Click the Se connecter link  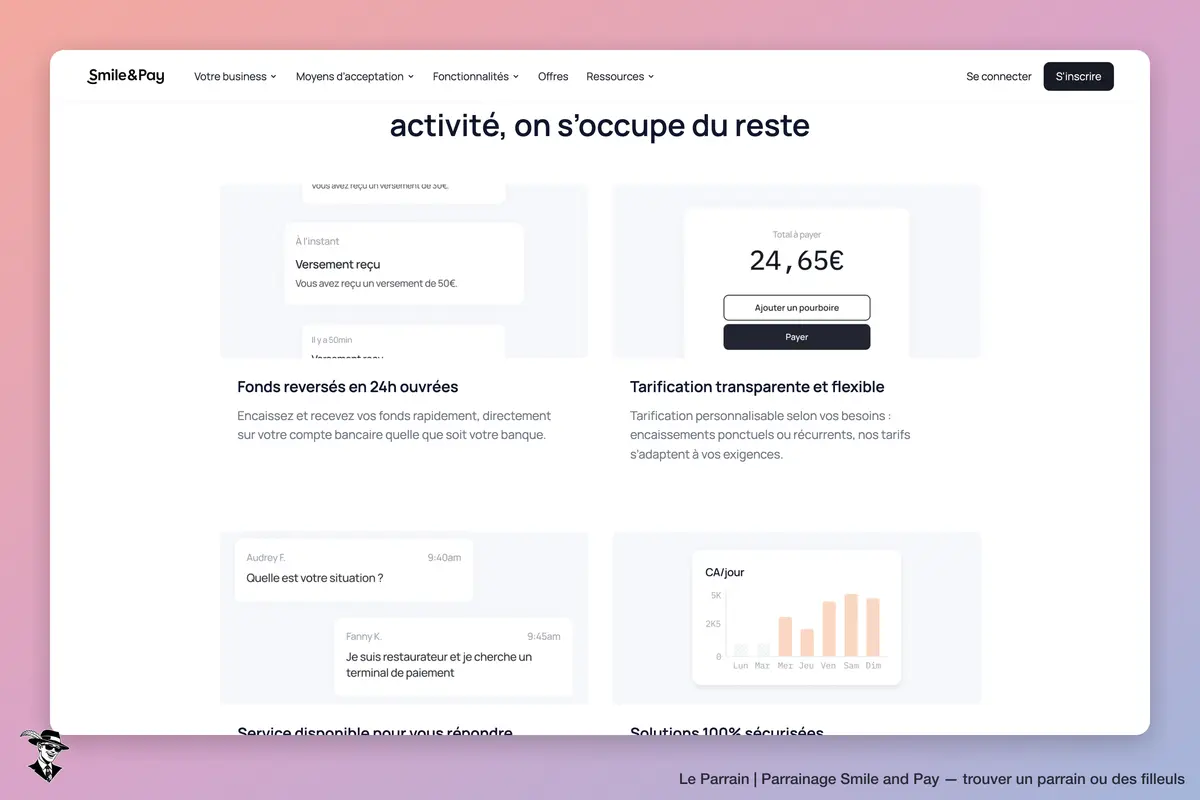tap(999, 76)
